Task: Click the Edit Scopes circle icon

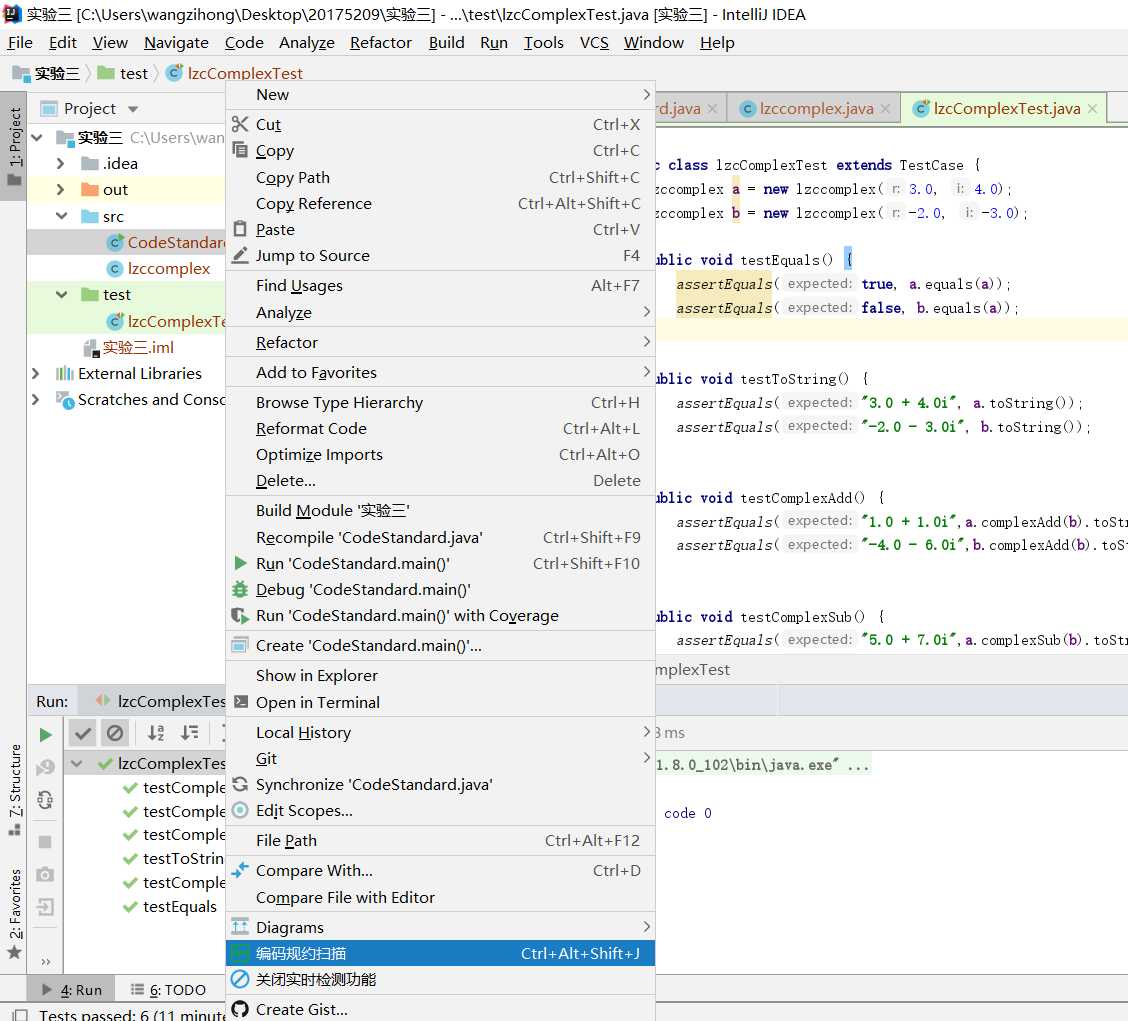Action: tap(240, 809)
